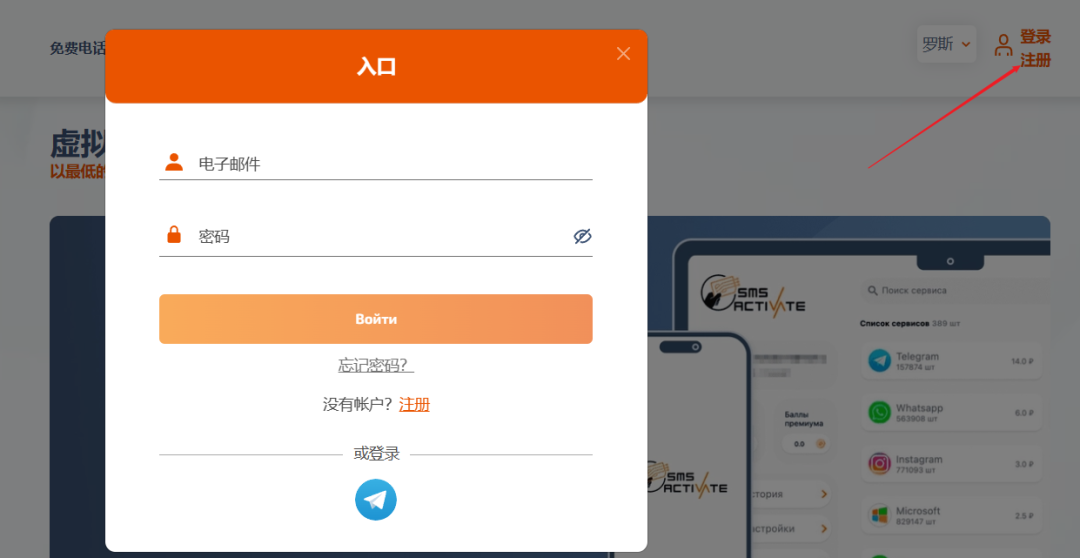This screenshot has height=558, width=1080.
Task: Click the Microsoft service icon in list
Action: [x=880, y=515]
